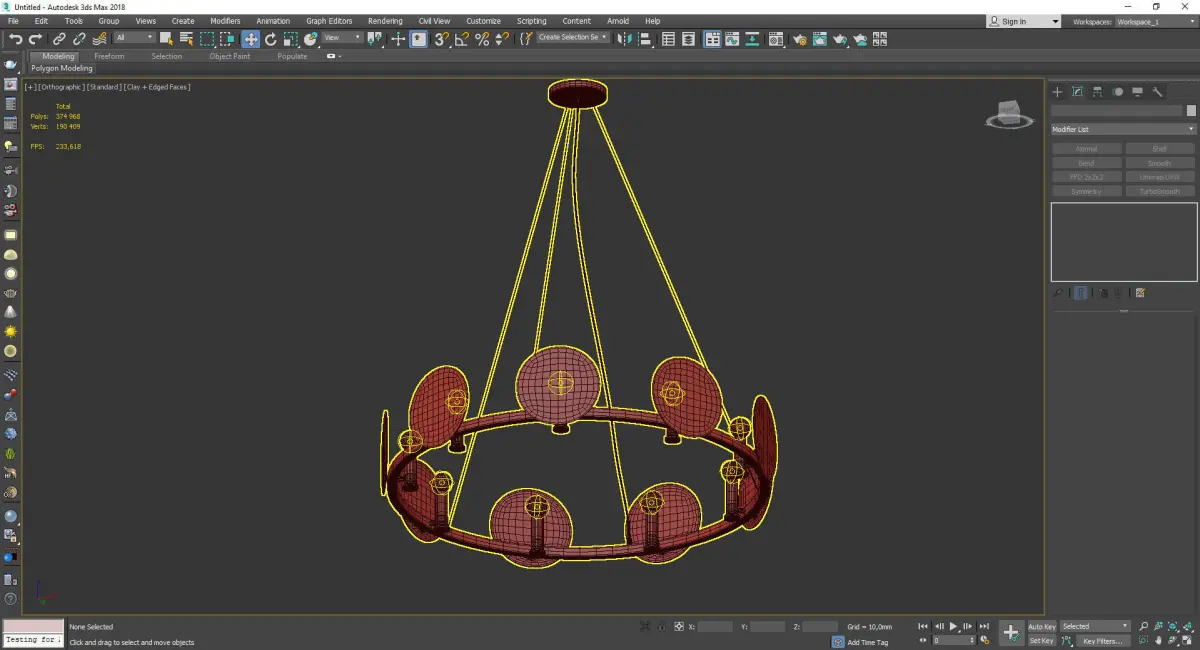Open the Create Selection Set dropdown
1200x650 pixels.
coord(573,38)
